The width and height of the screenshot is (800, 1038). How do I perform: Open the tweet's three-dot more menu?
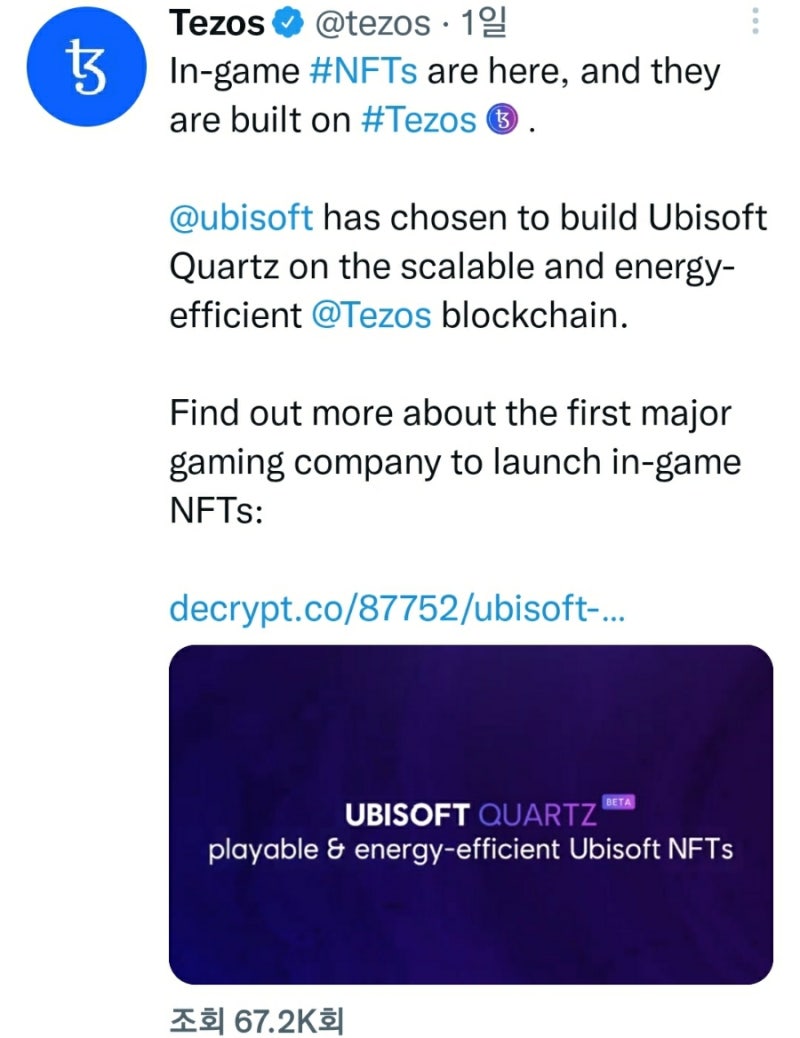tap(756, 22)
